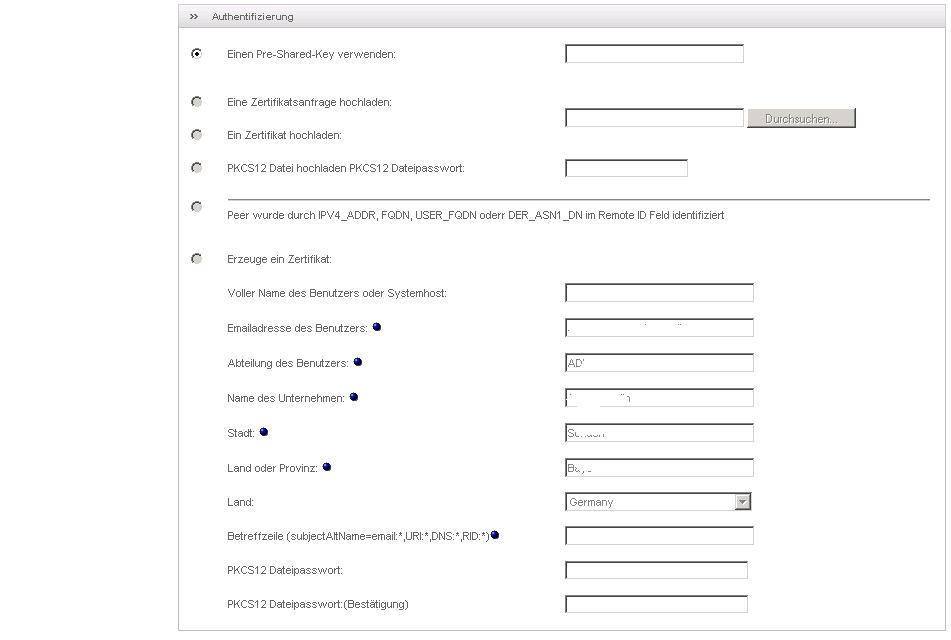Click the blue info dot beside Stadt
Viewport: 951px width, 640px height.
[x=264, y=432]
